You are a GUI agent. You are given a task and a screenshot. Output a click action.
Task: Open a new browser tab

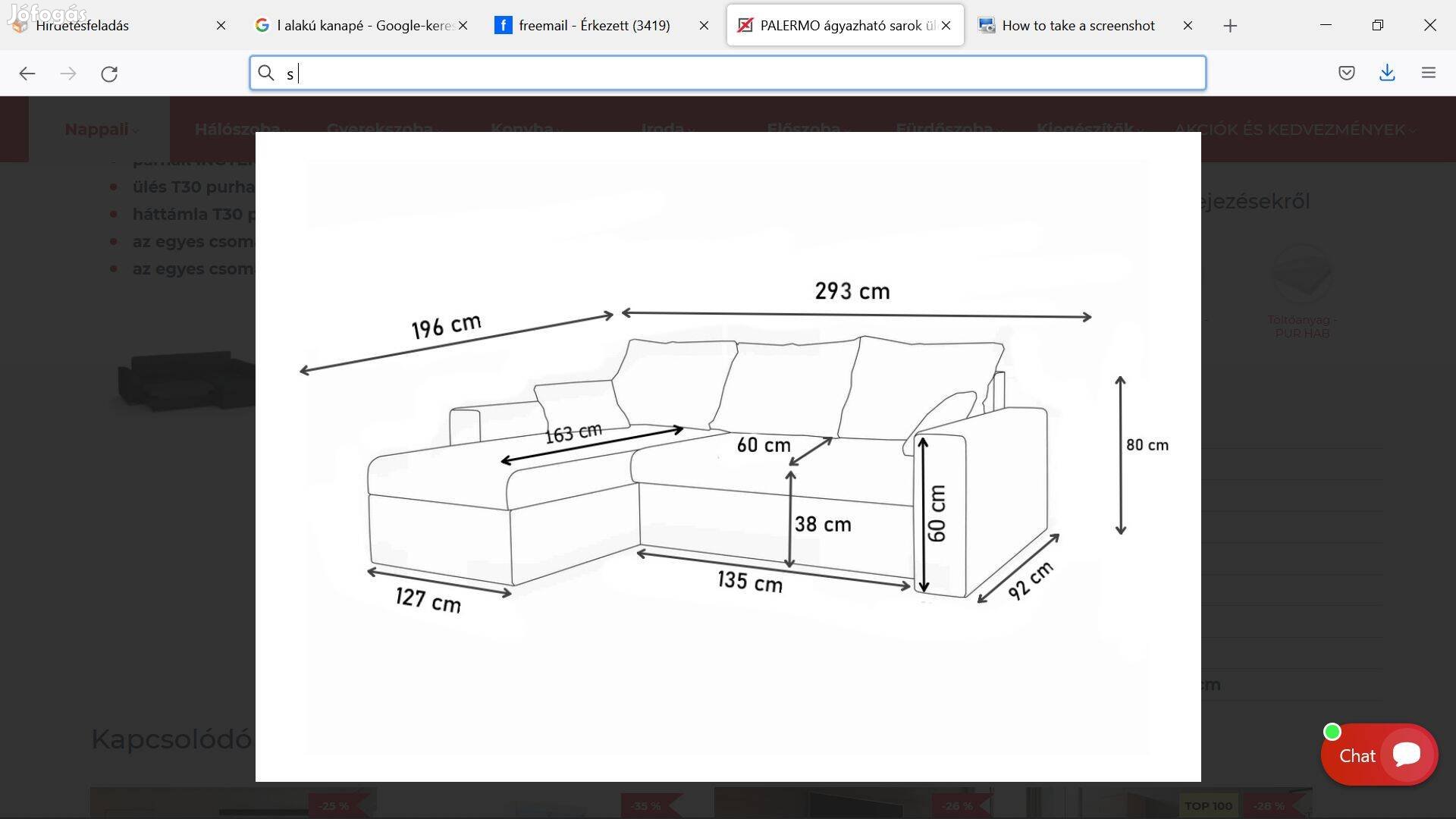point(1230,26)
